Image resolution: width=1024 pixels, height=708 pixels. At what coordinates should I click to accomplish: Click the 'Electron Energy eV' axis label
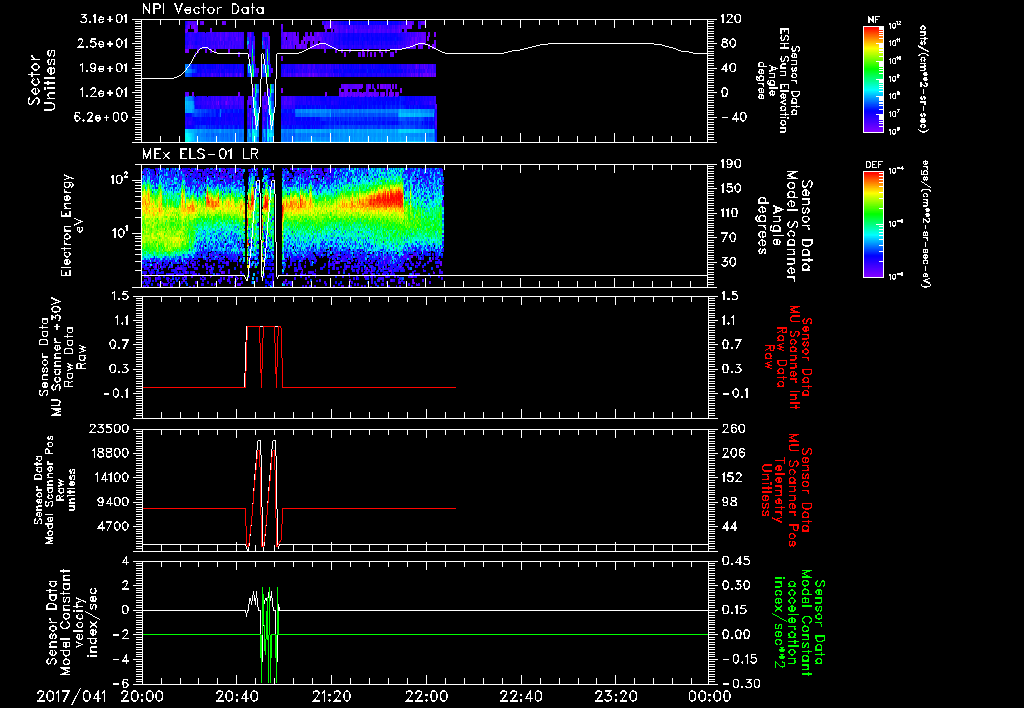pos(72,225)
